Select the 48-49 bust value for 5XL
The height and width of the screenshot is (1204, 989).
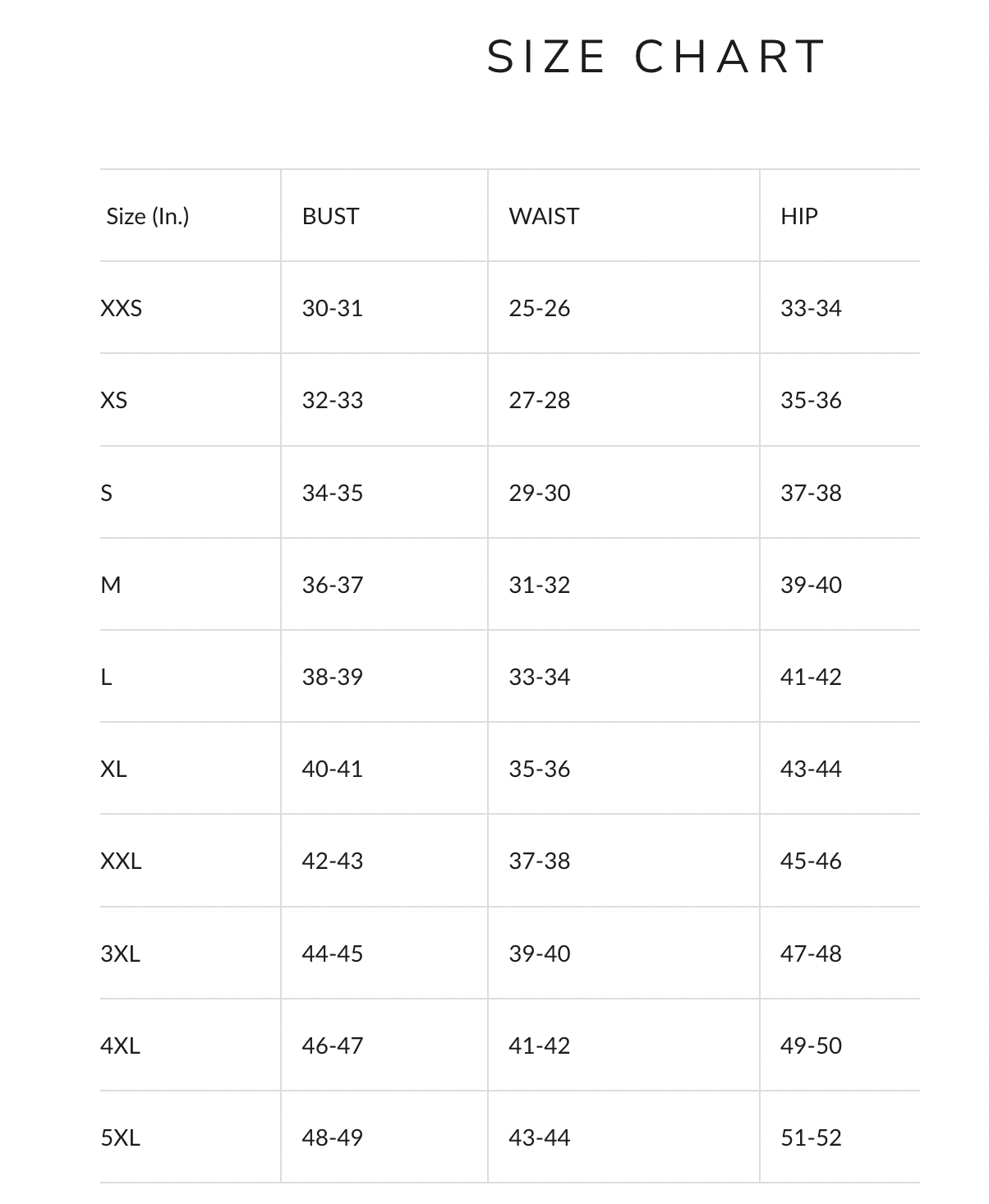pyautogui.click(x=333, y=1137)
